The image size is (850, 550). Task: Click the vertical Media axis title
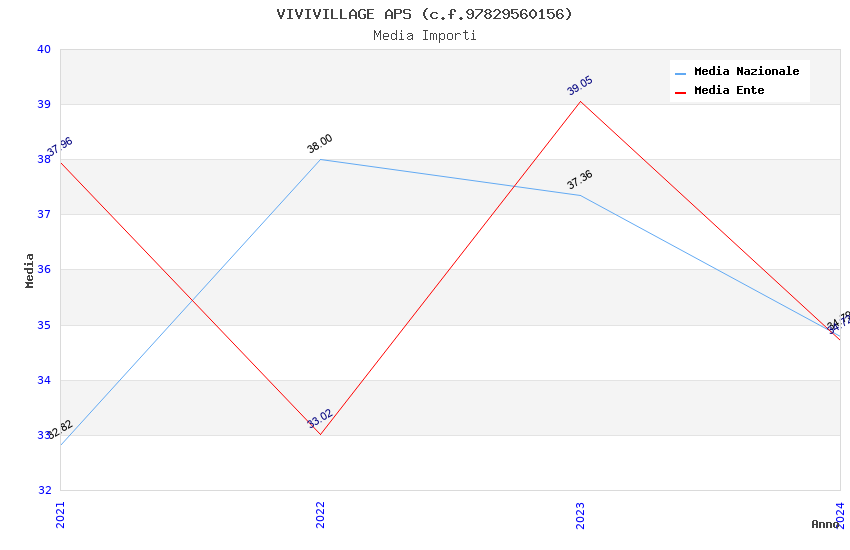(x=30, y=270)
